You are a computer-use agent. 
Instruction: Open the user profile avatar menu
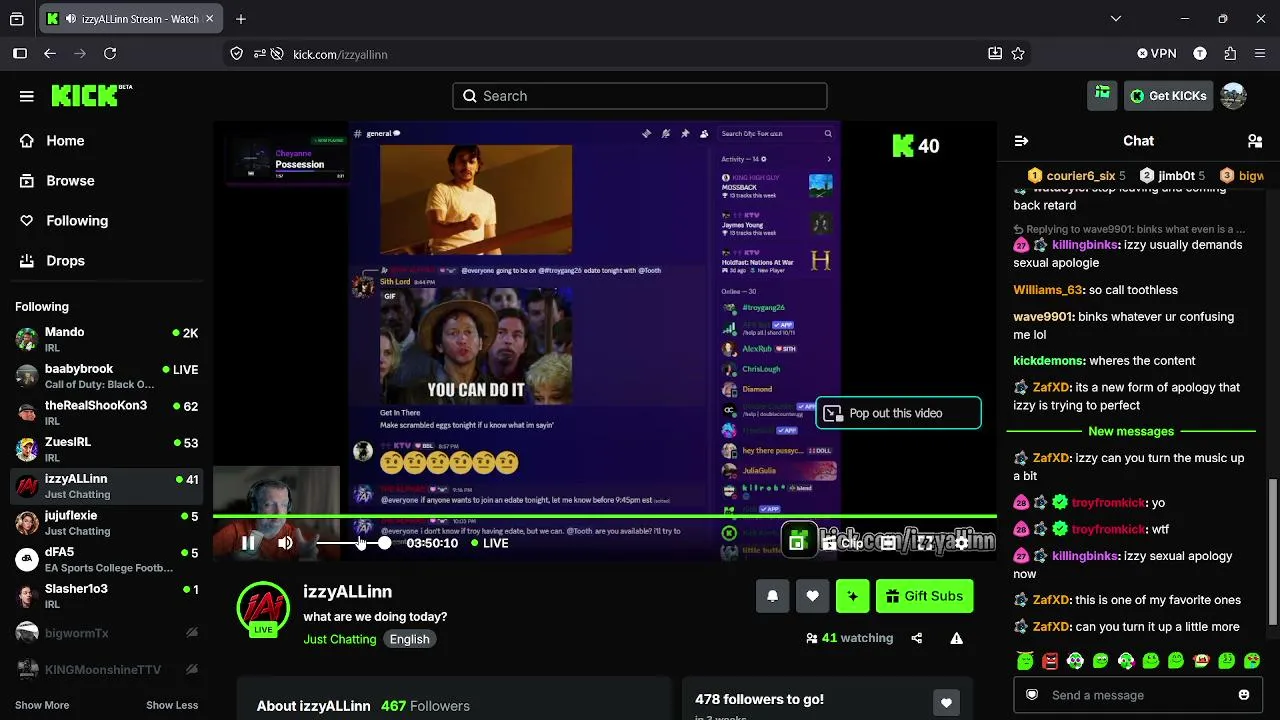1234,96
